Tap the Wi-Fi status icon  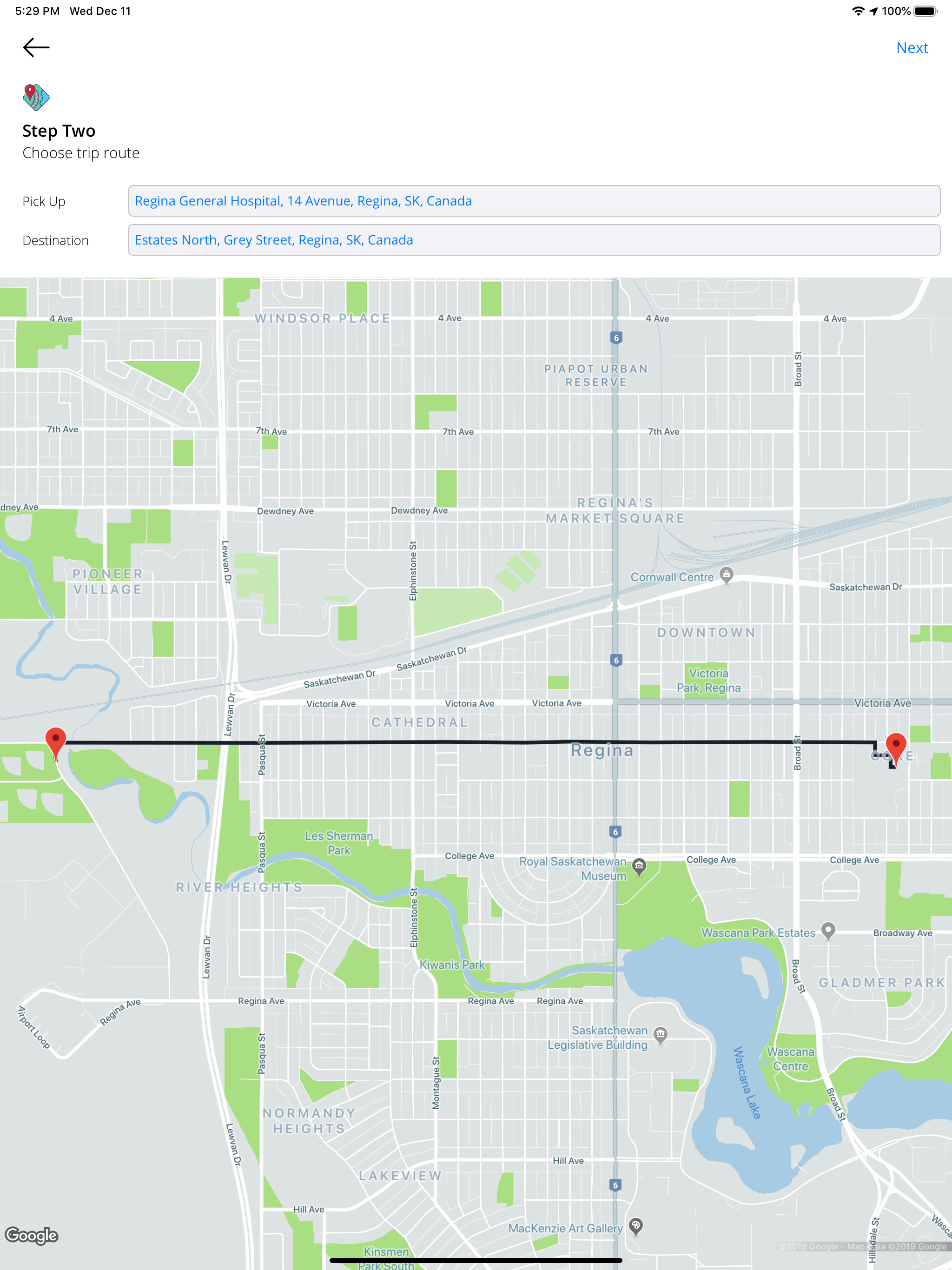coord(858,11)
